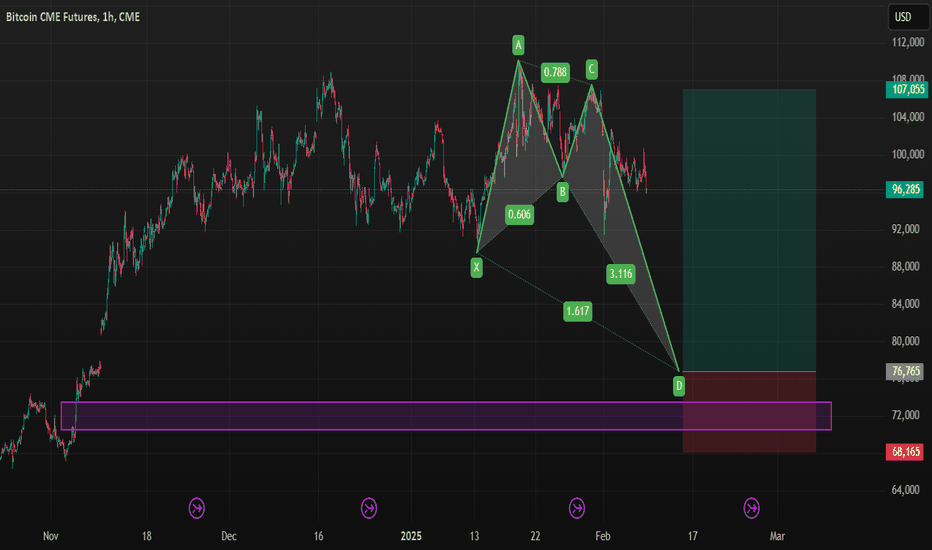This screenshot has width=932, height=550.
Task: Click the 112,000 price axis label
Action: tap(908, 42)
